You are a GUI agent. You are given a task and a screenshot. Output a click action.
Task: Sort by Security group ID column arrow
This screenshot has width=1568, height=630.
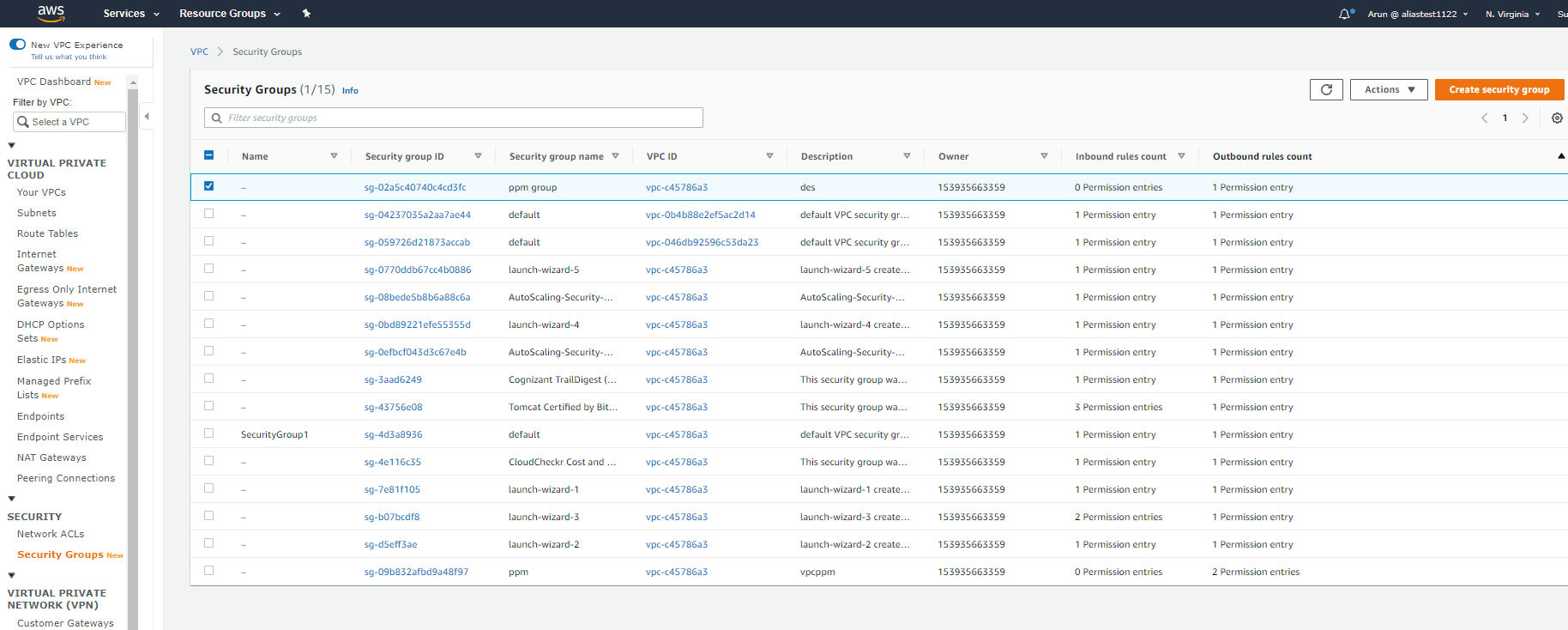point(478,156)
